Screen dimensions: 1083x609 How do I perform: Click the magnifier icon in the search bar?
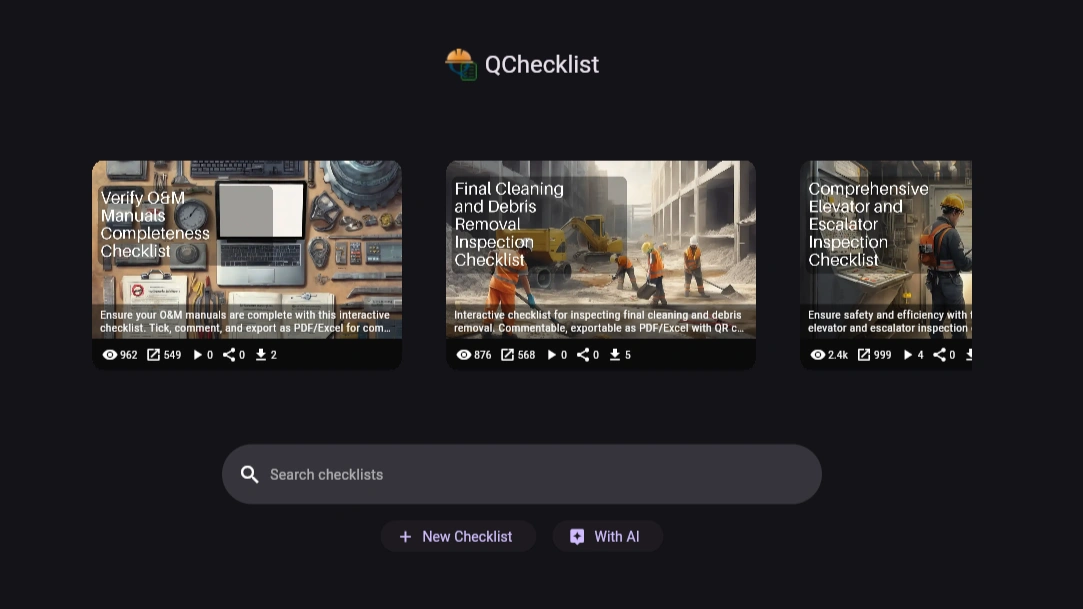tap(250, 474)
